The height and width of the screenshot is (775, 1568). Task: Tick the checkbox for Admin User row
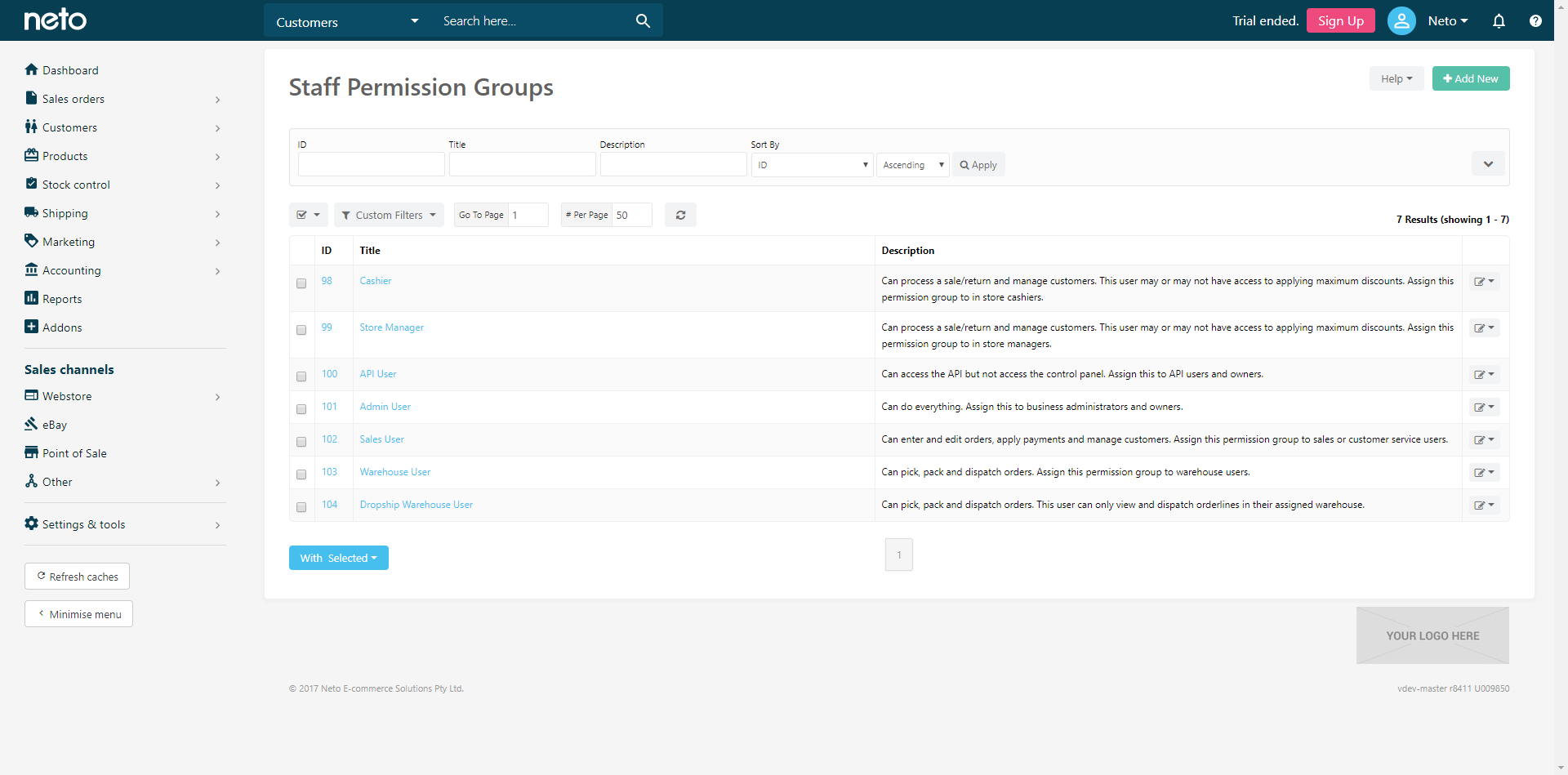[x=301, y=409]
